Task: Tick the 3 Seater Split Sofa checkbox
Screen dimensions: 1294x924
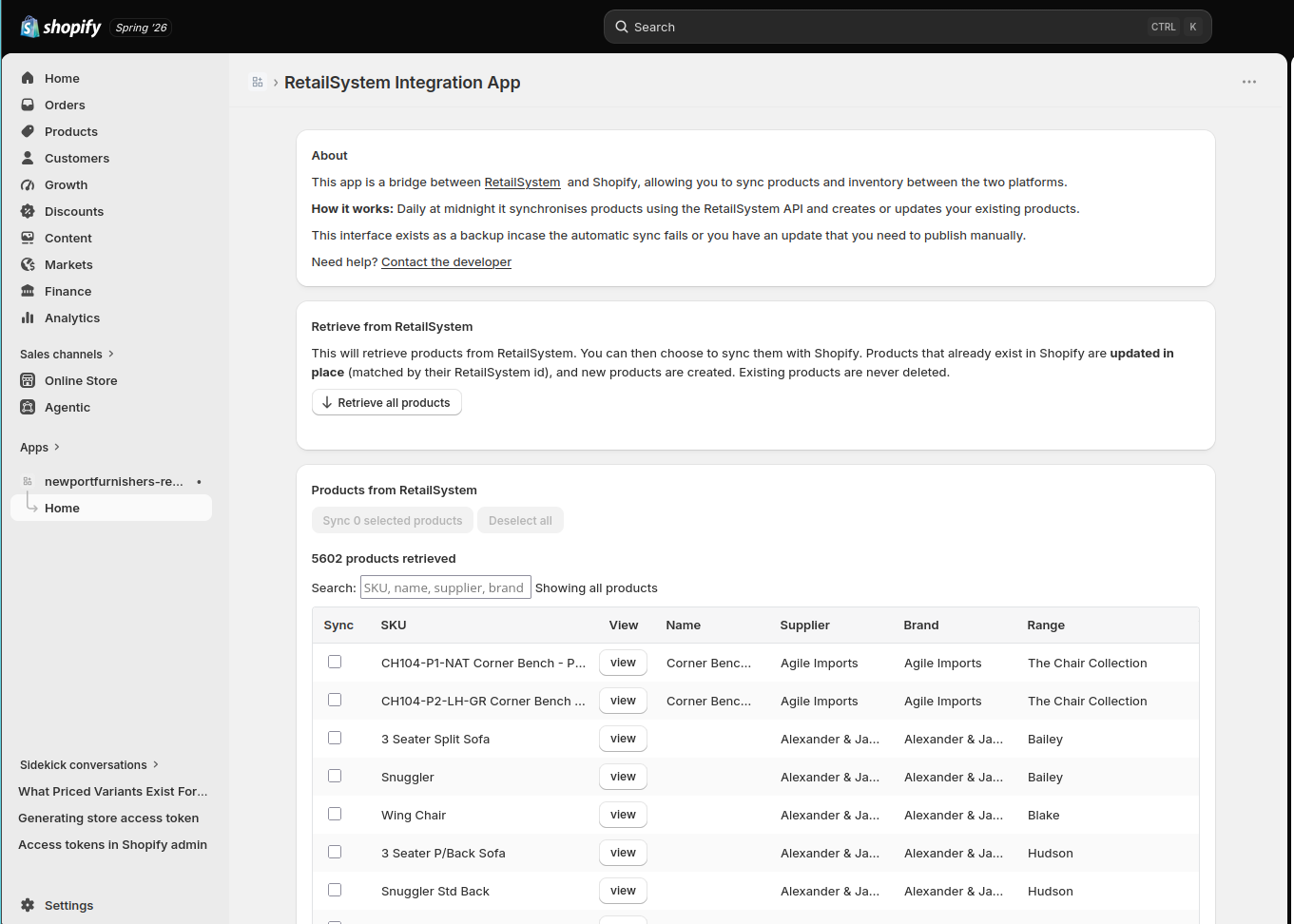Action: 335,738
